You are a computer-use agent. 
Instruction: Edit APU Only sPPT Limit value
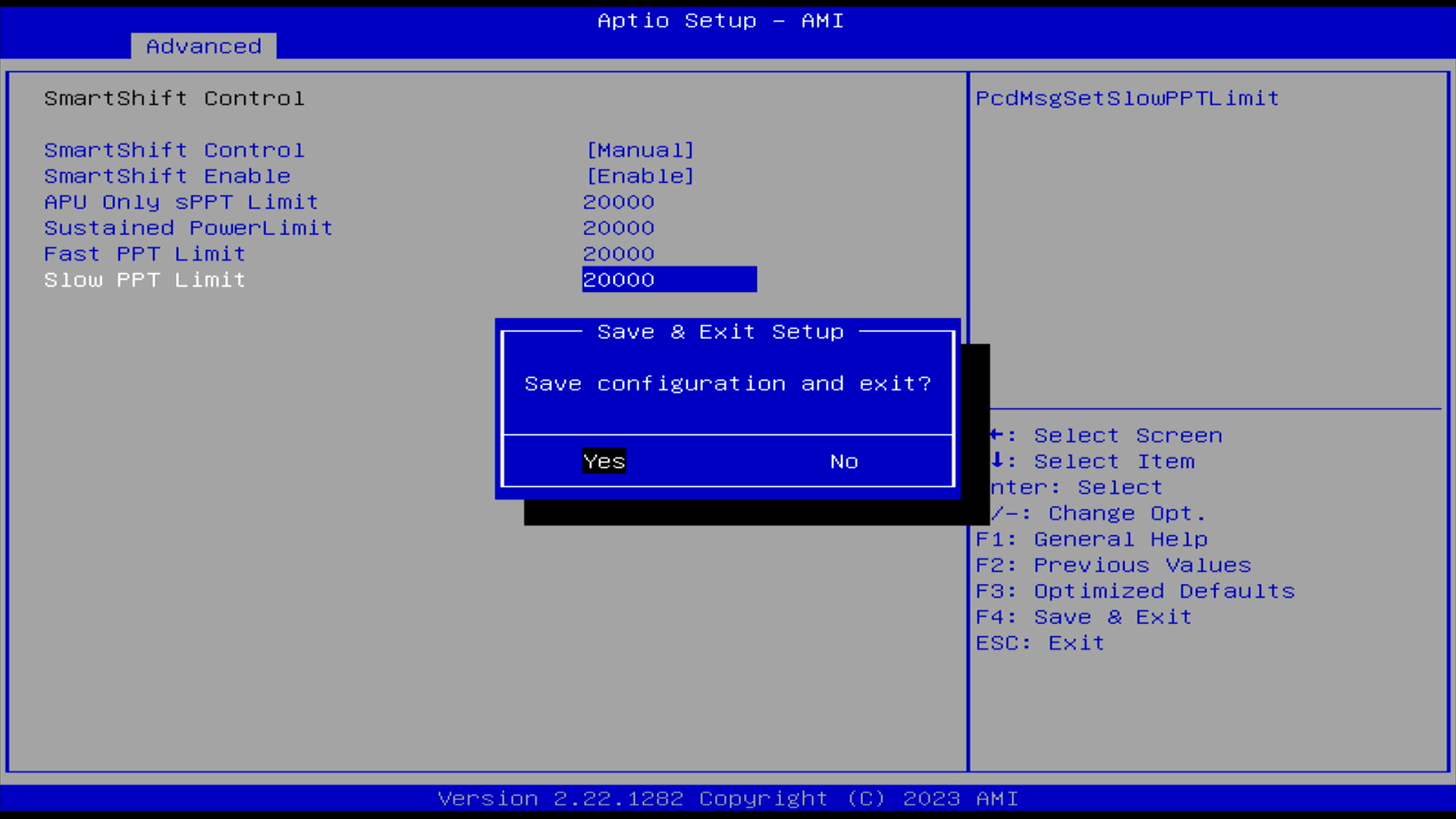(x=619, y=202)
